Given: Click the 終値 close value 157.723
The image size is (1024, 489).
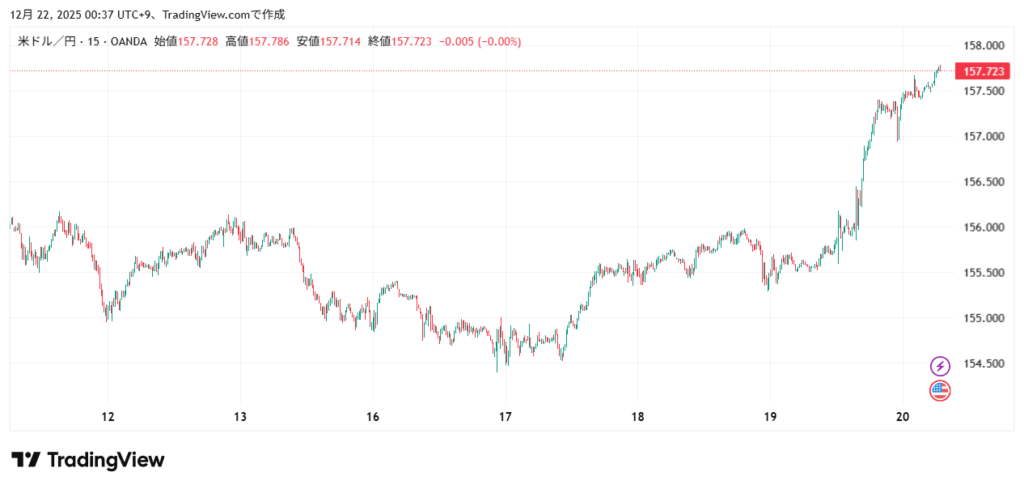Looking at the screenshot, I should point(411,41).
